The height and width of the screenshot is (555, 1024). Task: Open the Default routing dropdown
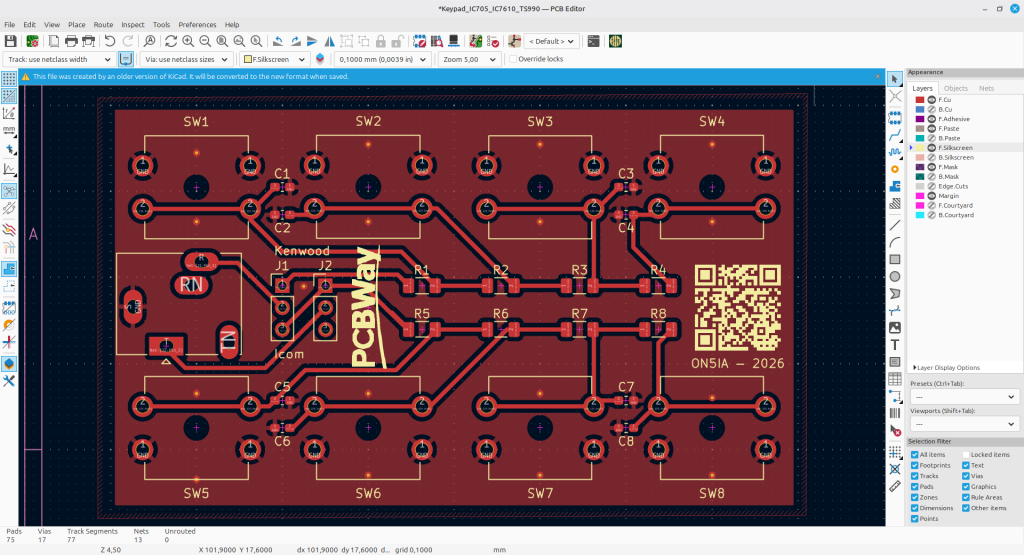point(552,41)
